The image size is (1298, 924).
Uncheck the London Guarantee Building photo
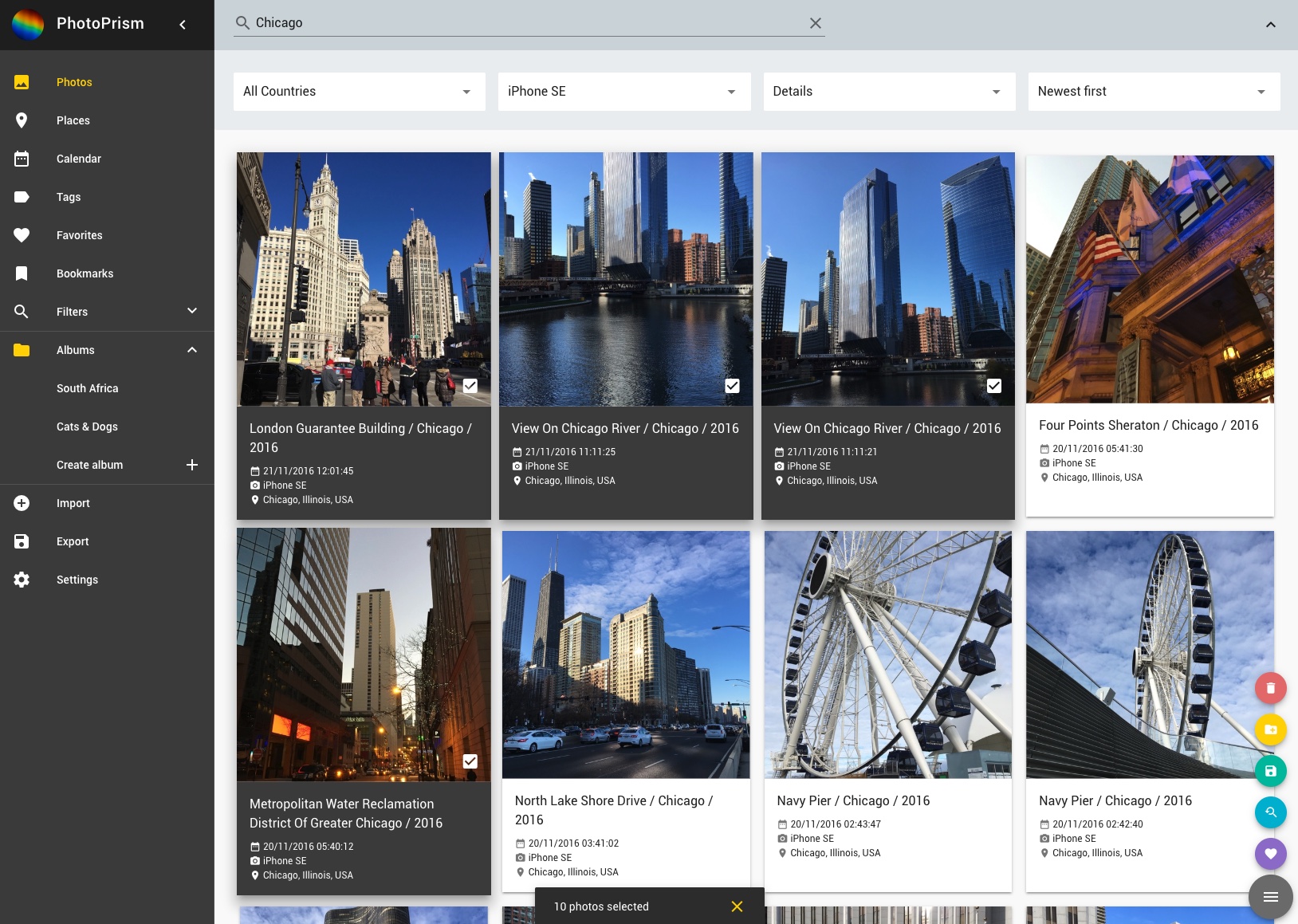coord(470,386)
